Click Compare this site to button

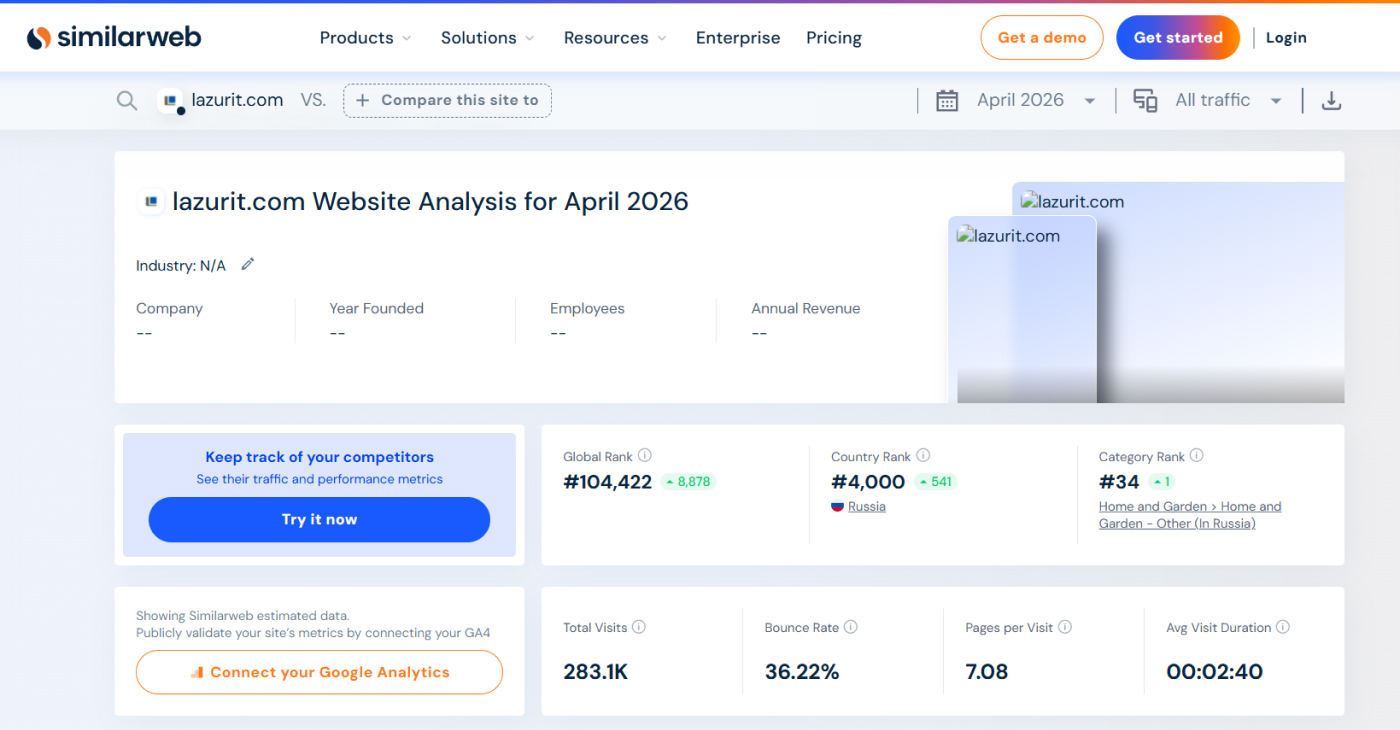click(x=447, y=100)
